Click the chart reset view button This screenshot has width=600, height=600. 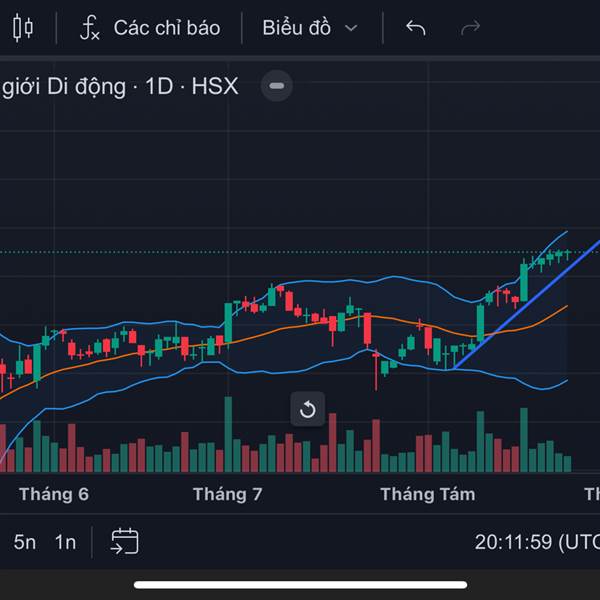click(x=308, y=409)
